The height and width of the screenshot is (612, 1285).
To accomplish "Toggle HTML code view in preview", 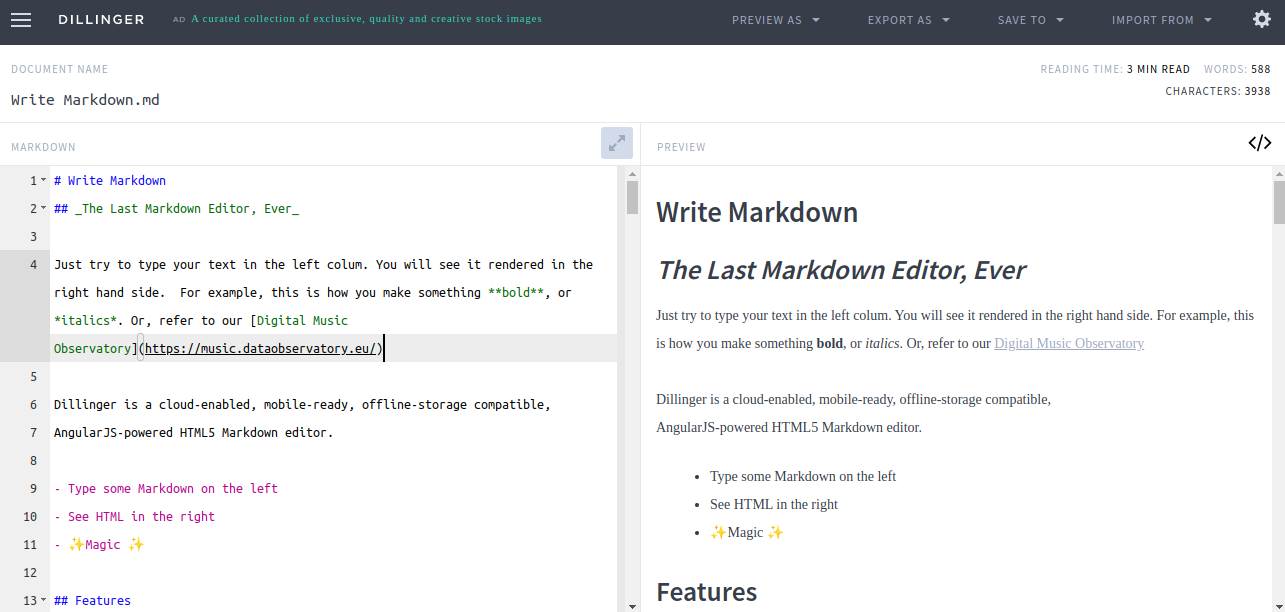I will click(x=1259, y=143).
